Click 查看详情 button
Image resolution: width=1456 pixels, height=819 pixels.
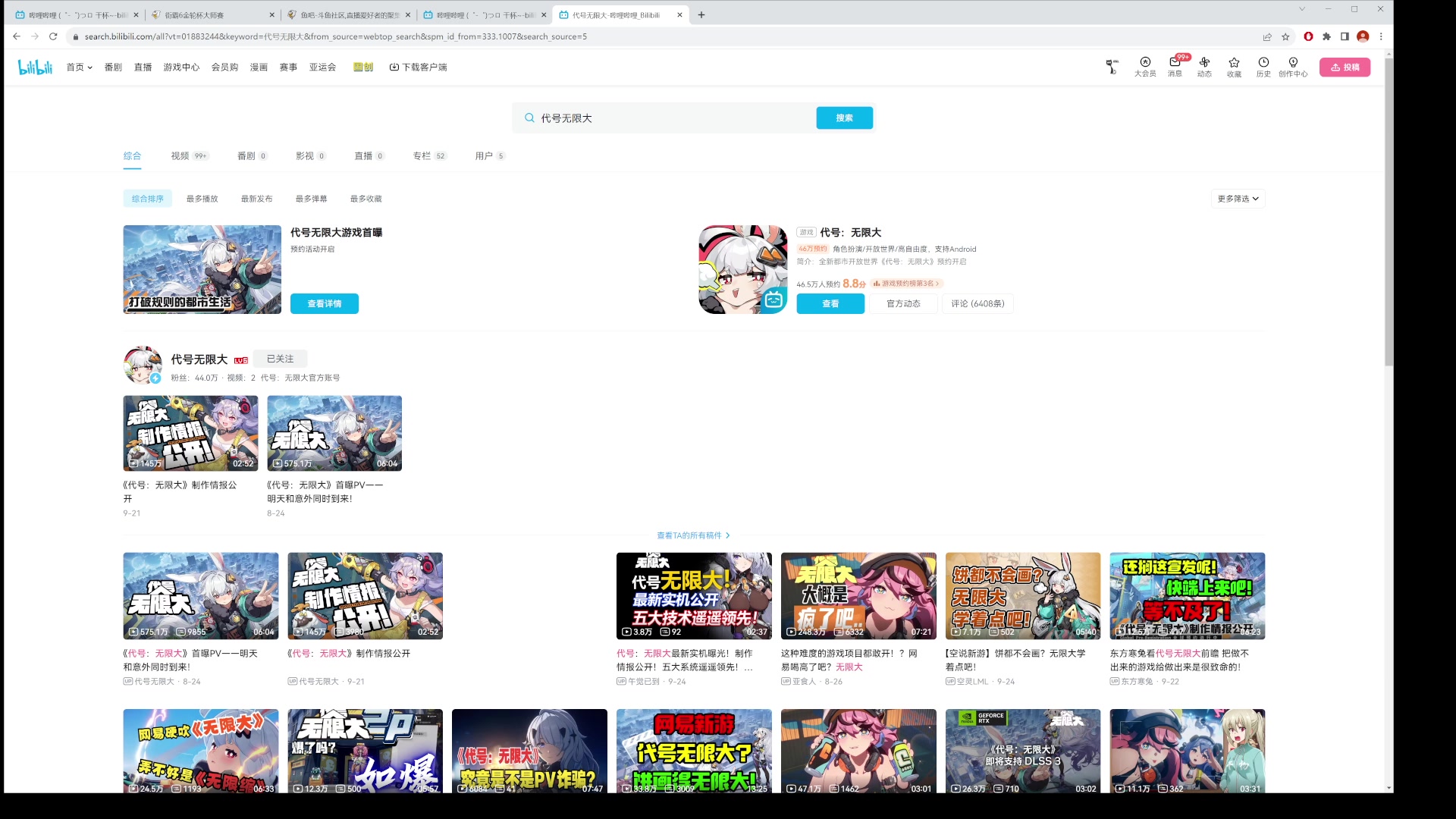click(x=325, y=304)
